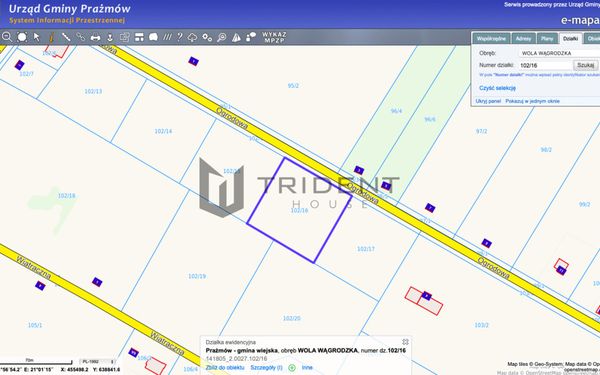Viewport: 600px width, 375px height.
Task: Click the Ukryj panel link
Action: click(488, 101)
